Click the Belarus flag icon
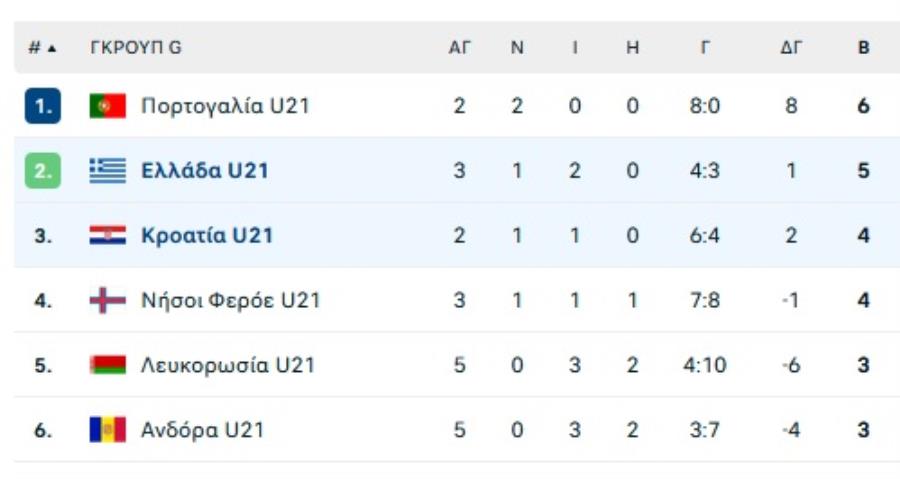The height and width of the screenshot is (479, 900). click(x=107, y=365)
